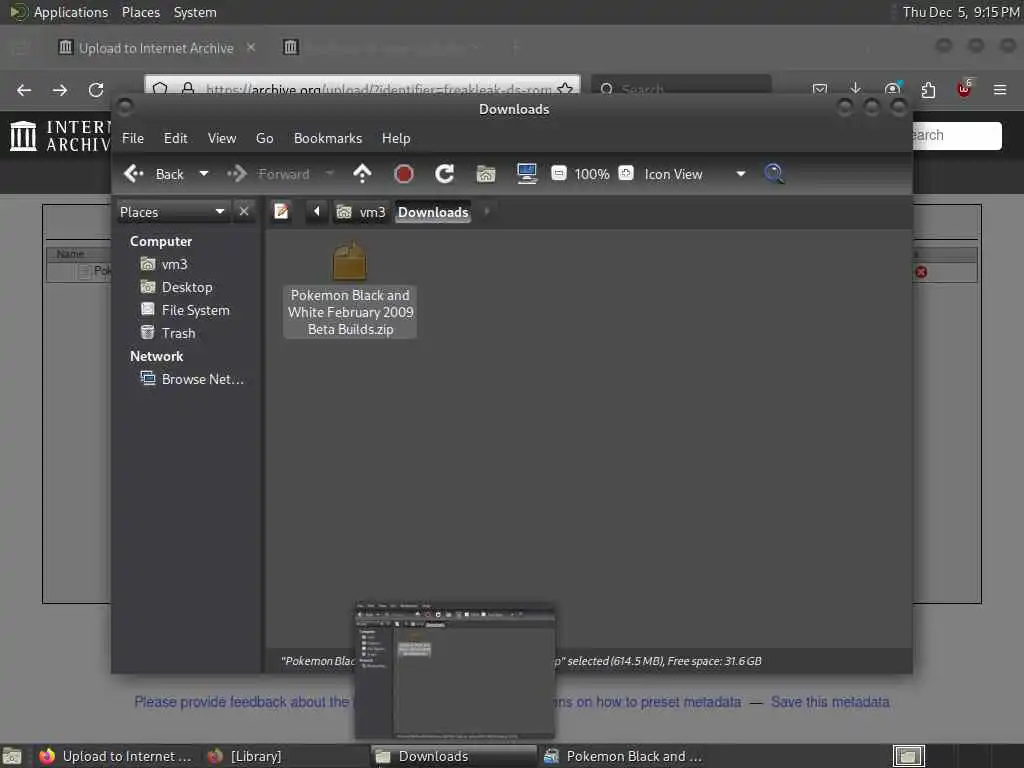Click the Pocket icon in Firefox toolbar
Screen dimensions: 1024x768
pyautogui.click(x=820, y=89)
